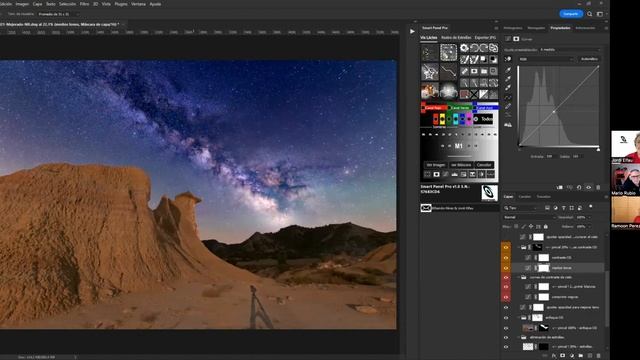The height and width of the screenshot is (360, 640).
Task: Select the edit curve points tool
Action: click(x=508, y=98)
